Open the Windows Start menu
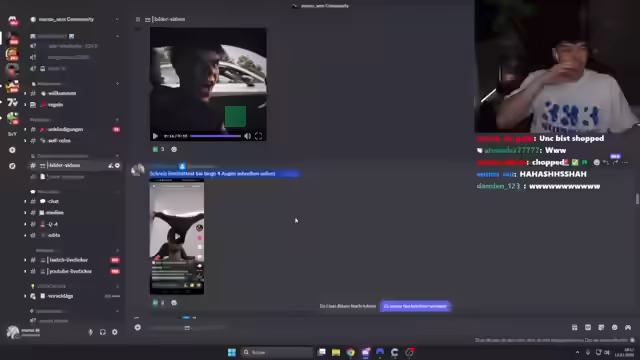Image resolution: width=640 pixels, height=360 pixels. [x=232, y=352]
